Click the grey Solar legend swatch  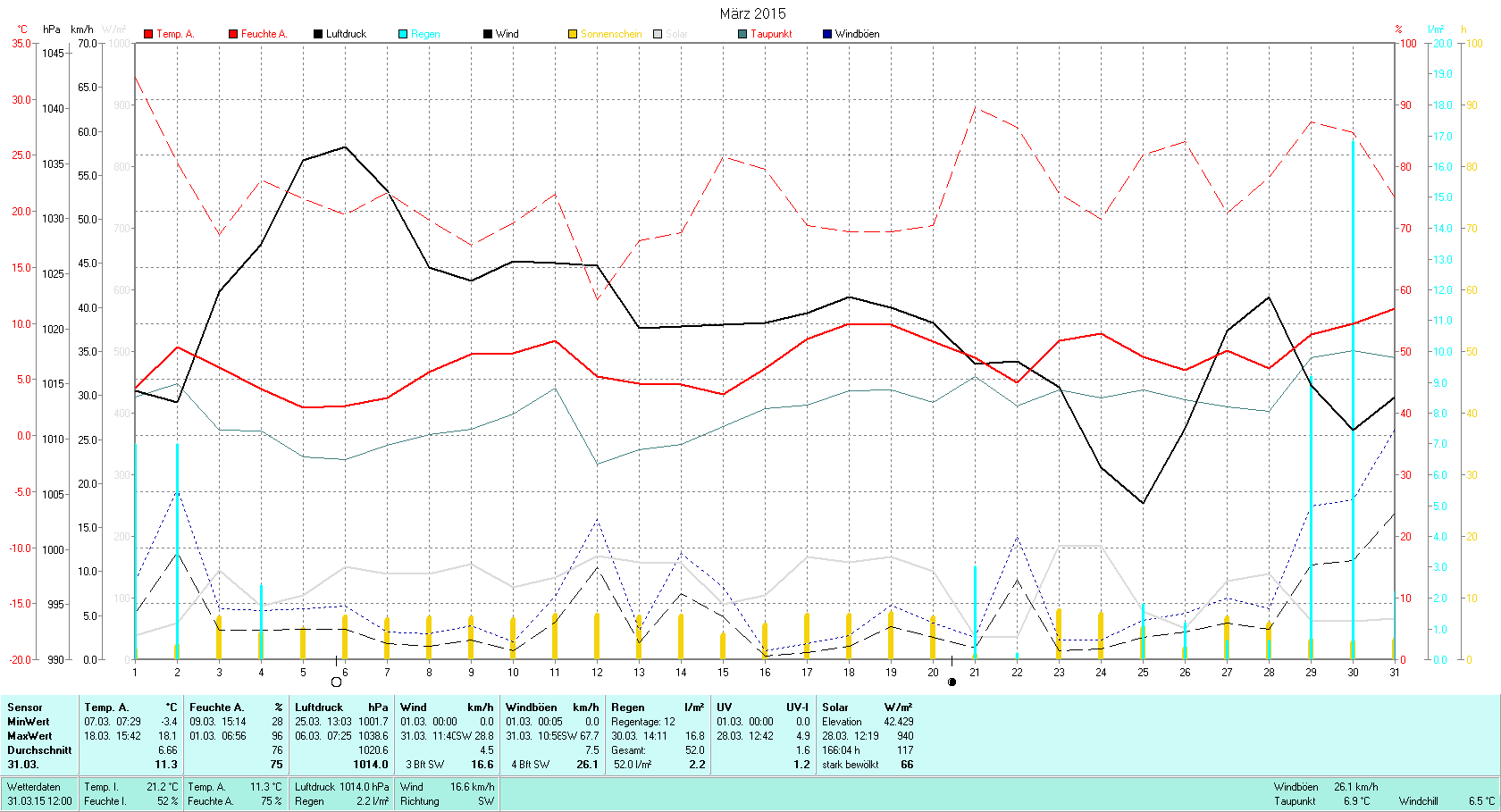pyautogui.click(x=658, y=34)
